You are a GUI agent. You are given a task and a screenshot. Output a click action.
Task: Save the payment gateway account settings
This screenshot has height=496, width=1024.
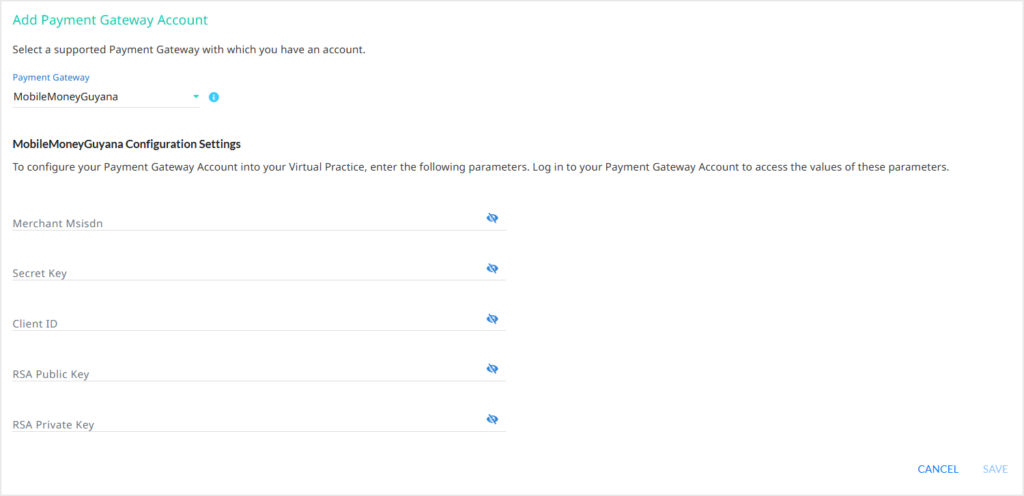995,469
